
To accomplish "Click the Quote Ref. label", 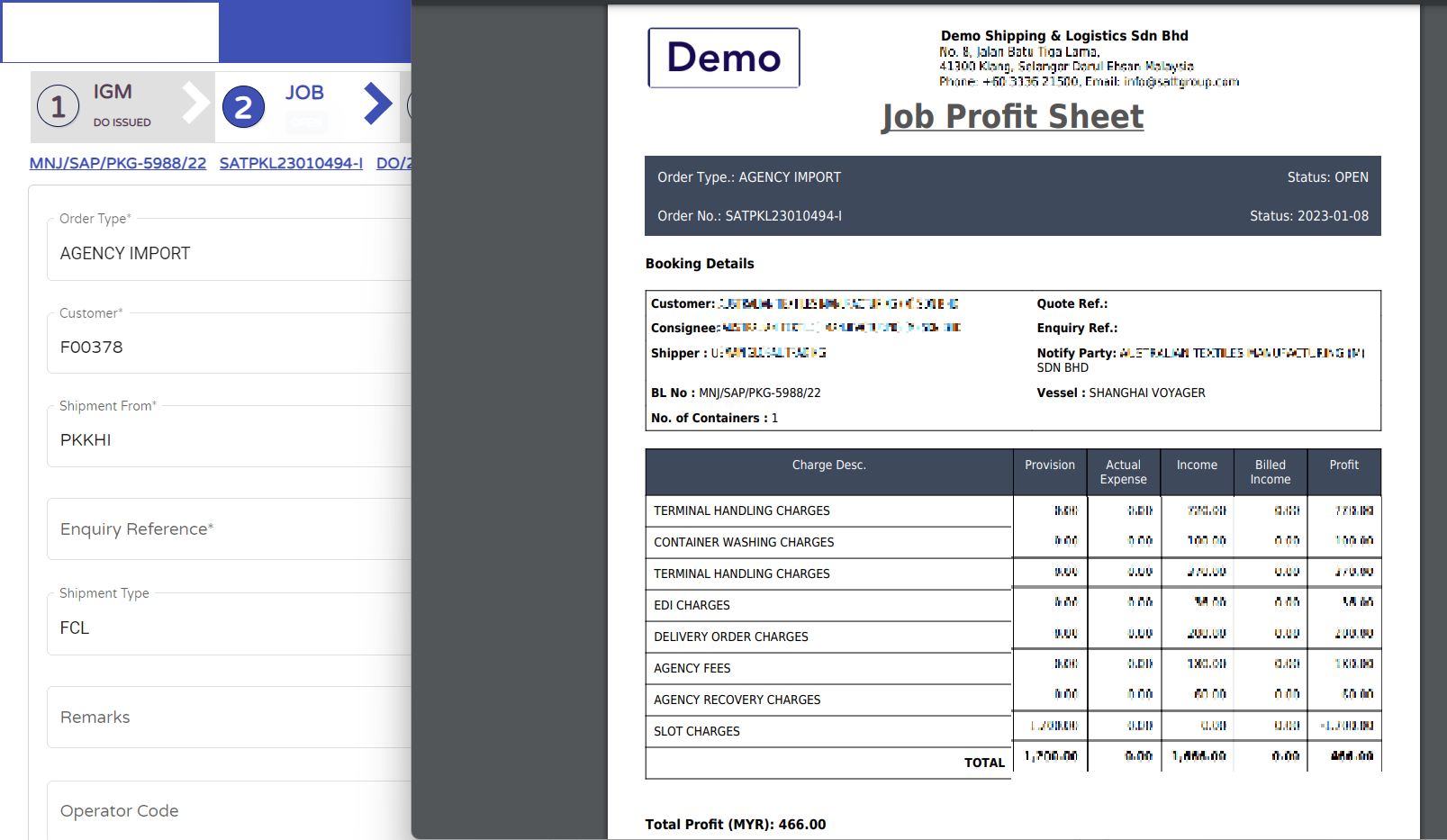I will click(x=1072, y=303).
